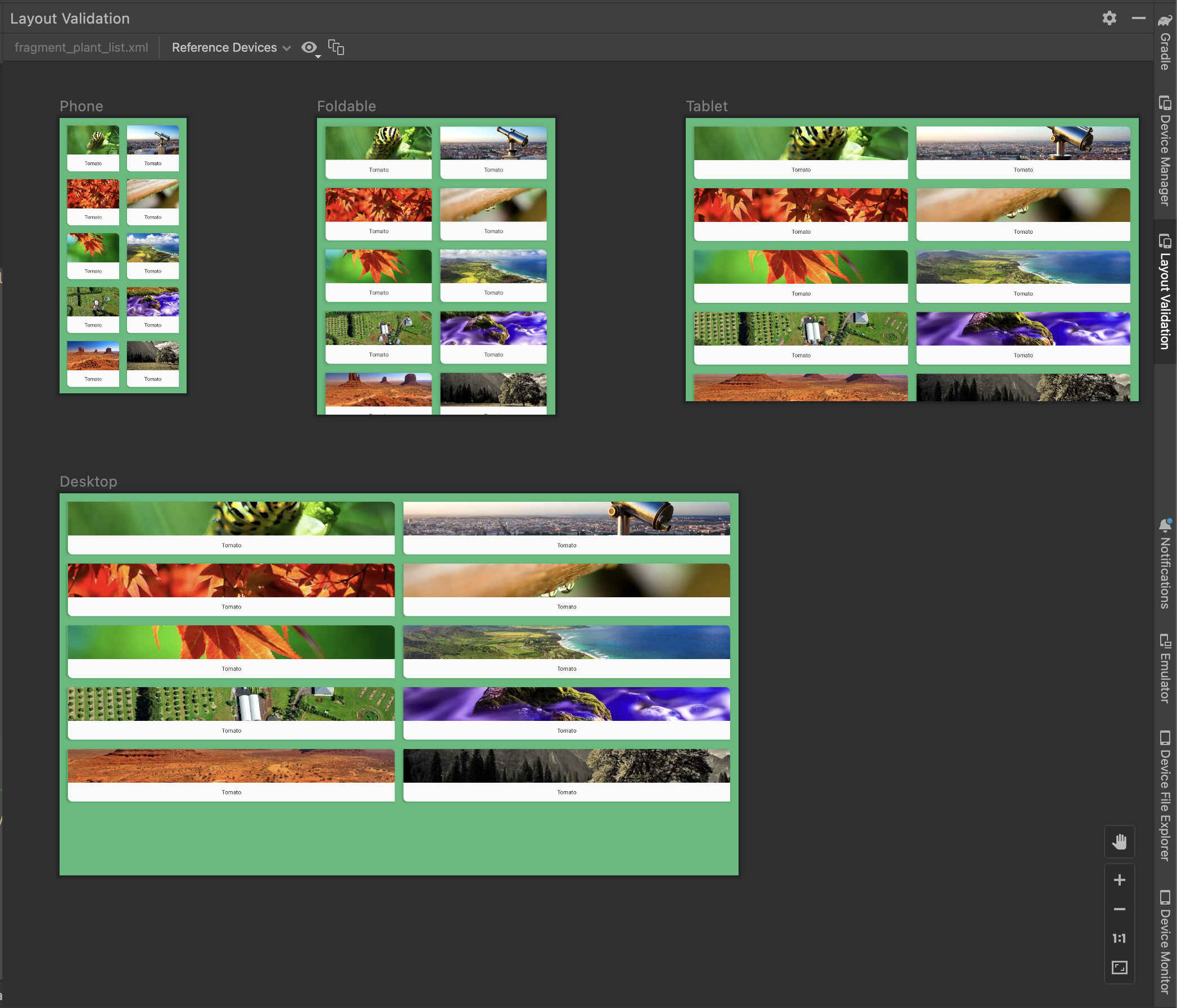Click the settings gear icon
Screen dimensions: 1177x1008
tap(1110, 18)
